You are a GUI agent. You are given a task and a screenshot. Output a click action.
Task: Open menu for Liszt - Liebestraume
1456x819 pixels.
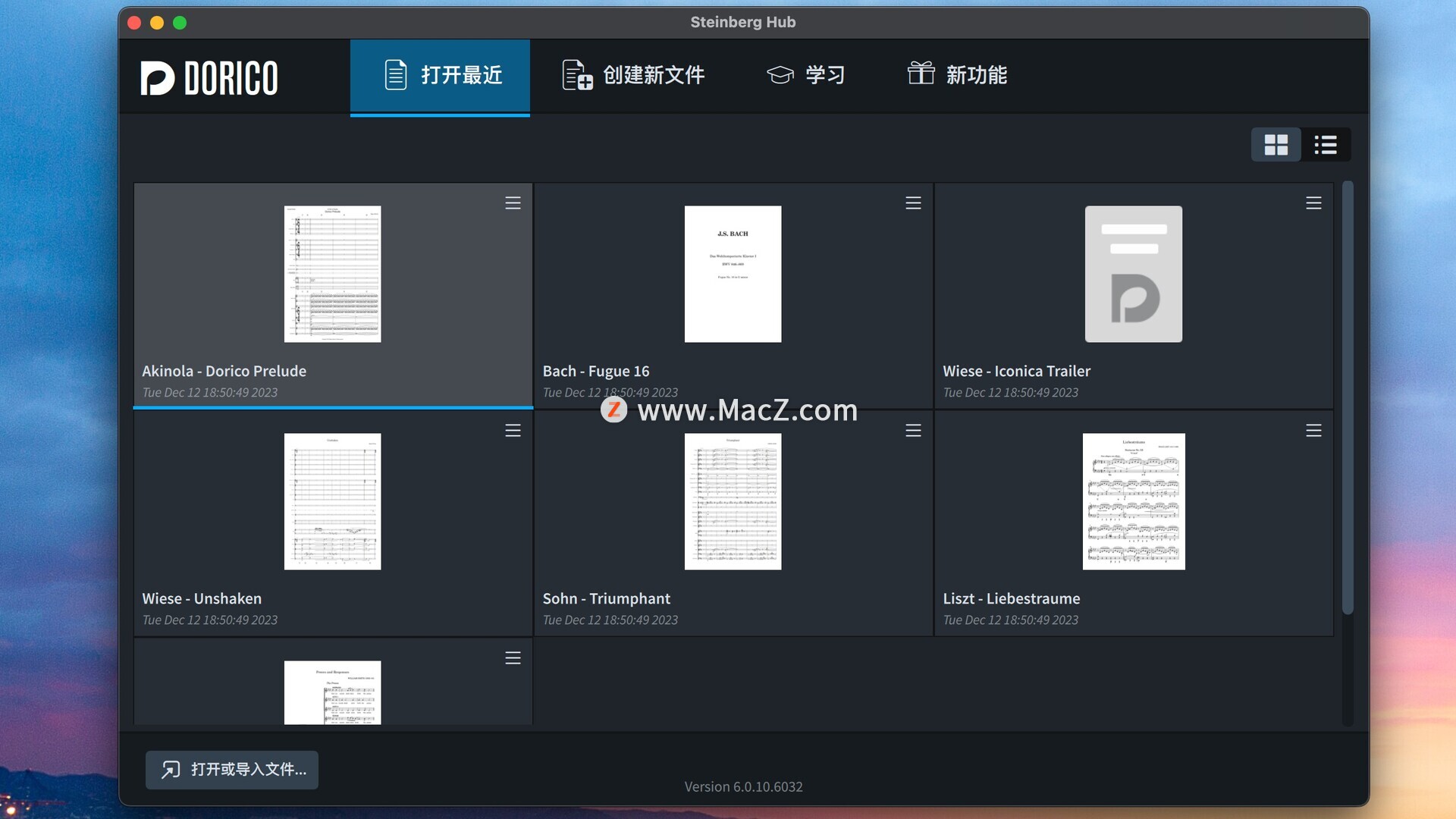(x=1313, y=431)
